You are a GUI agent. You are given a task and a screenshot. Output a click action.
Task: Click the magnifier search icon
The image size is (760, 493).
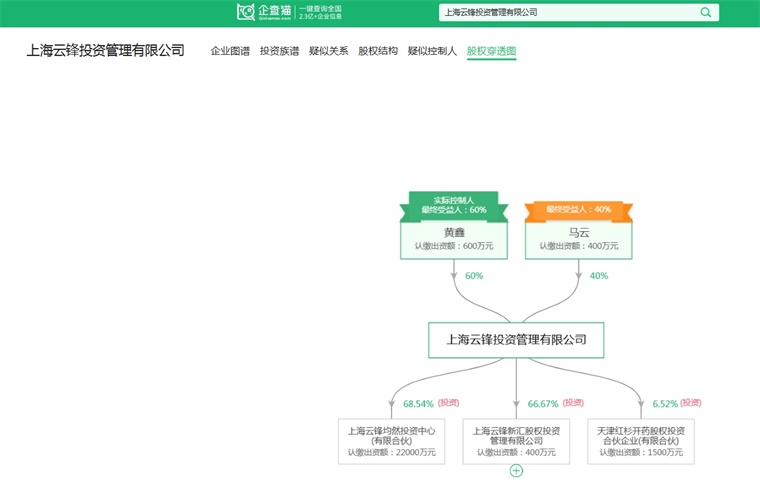705,13
